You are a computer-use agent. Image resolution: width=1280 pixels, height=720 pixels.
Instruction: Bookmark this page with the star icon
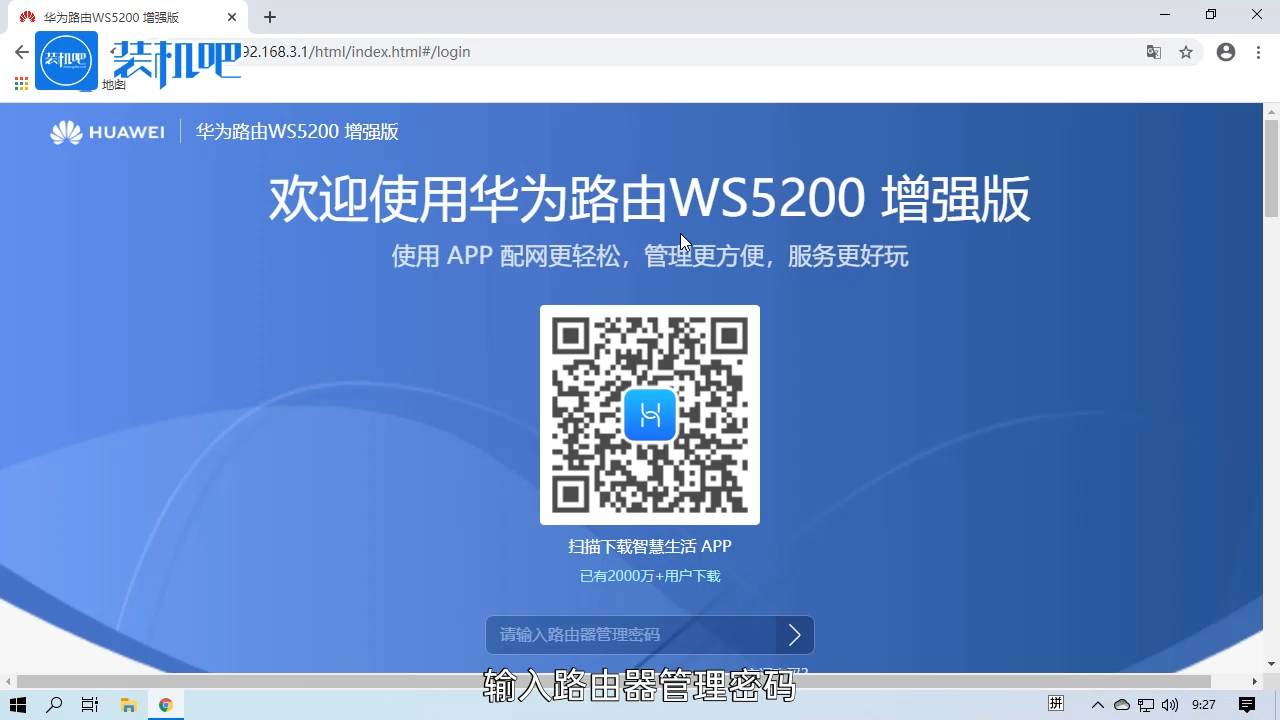(x=1186, y=52)
